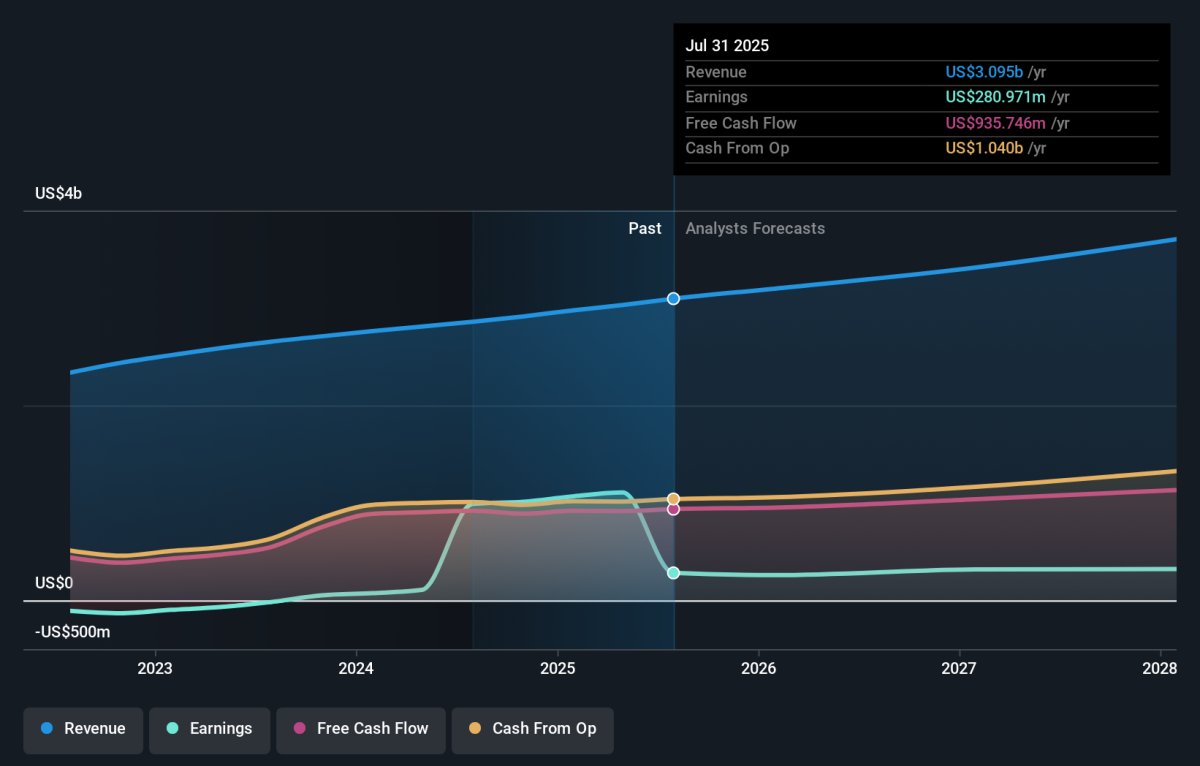Screen dimensions: 1200x766
Task: Toggle the Earnings legend button
Action: (x=210, y=729)
